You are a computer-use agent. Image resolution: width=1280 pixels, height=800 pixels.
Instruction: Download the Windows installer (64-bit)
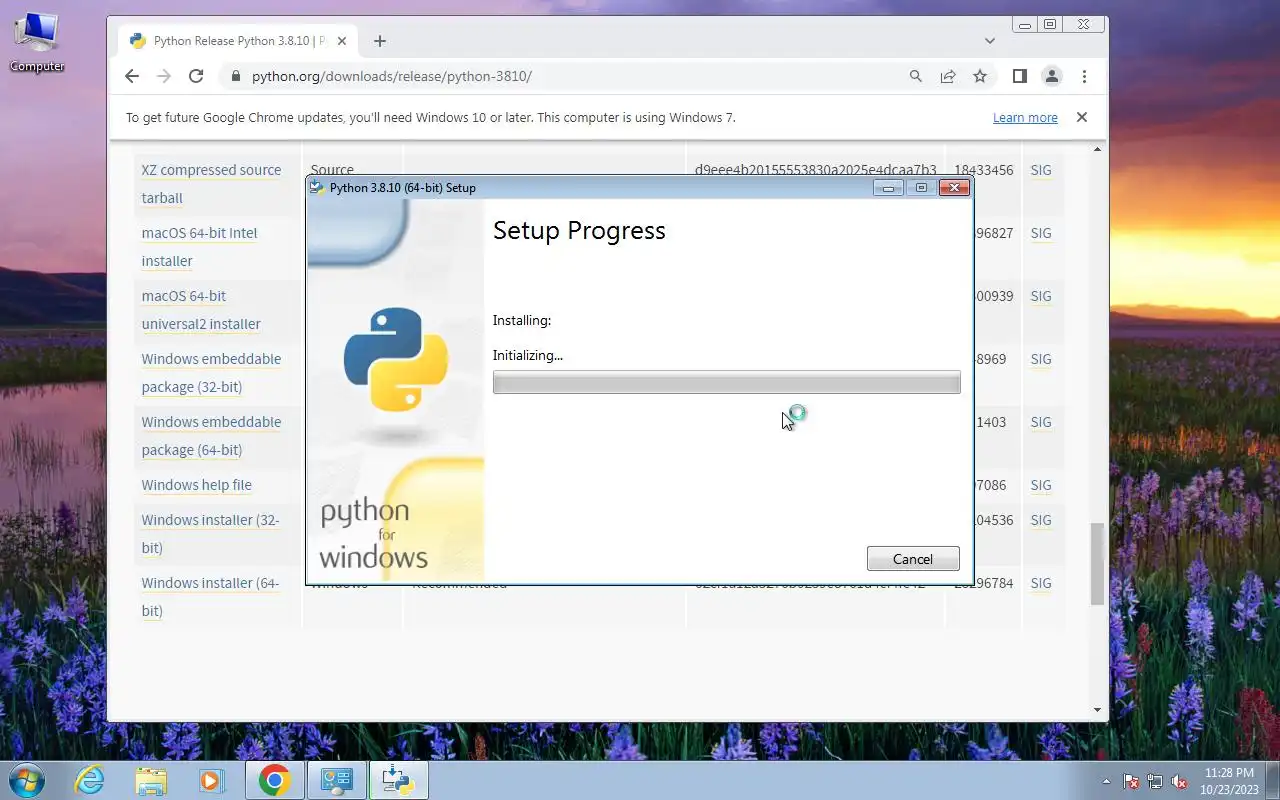pos(210,597)
